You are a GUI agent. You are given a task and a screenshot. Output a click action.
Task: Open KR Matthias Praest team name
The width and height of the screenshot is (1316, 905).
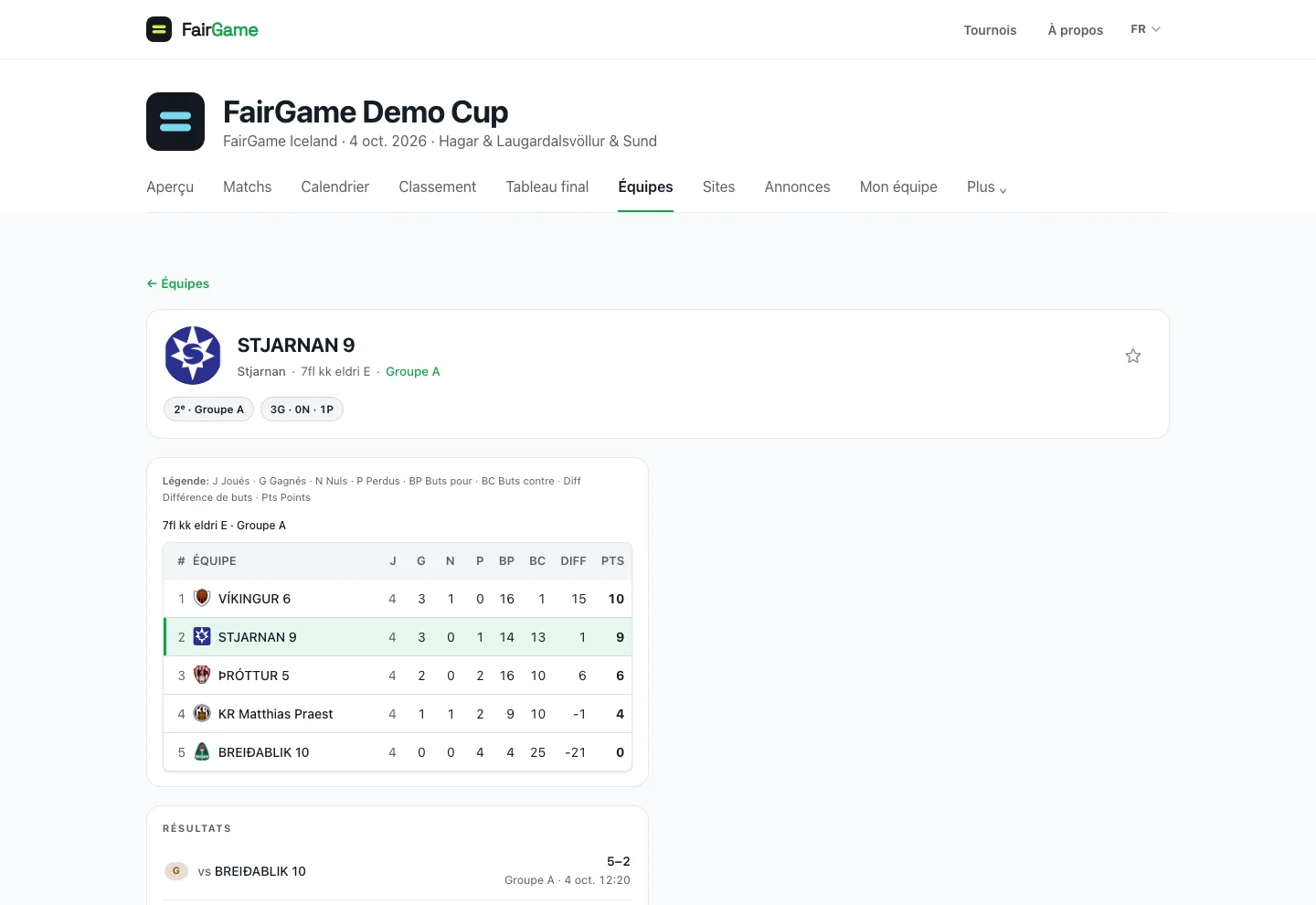[x=276, y=714]
